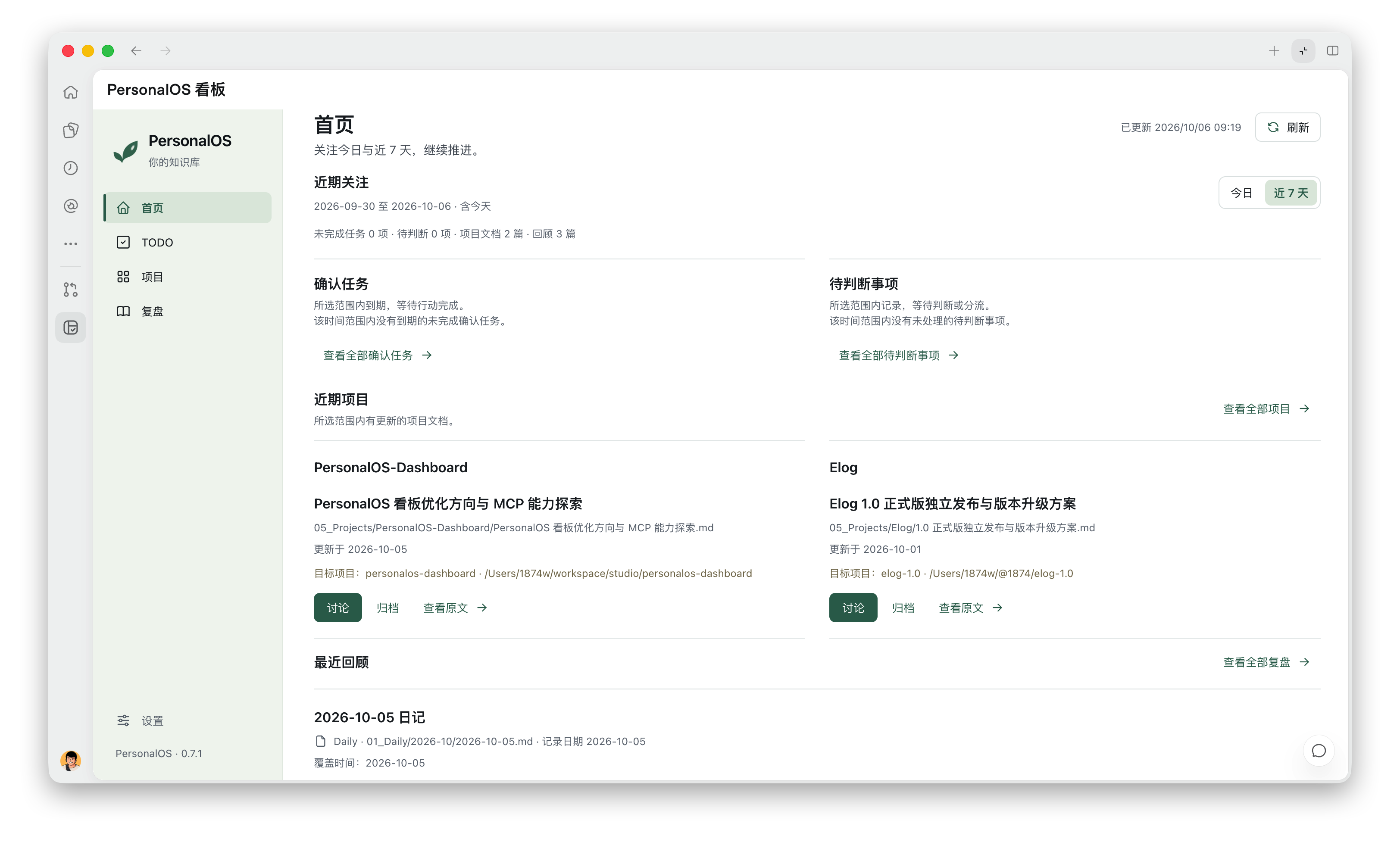Click 归档 for the PersonalOS-Dashboard project

pyautogui.click(x=387, y=608)
